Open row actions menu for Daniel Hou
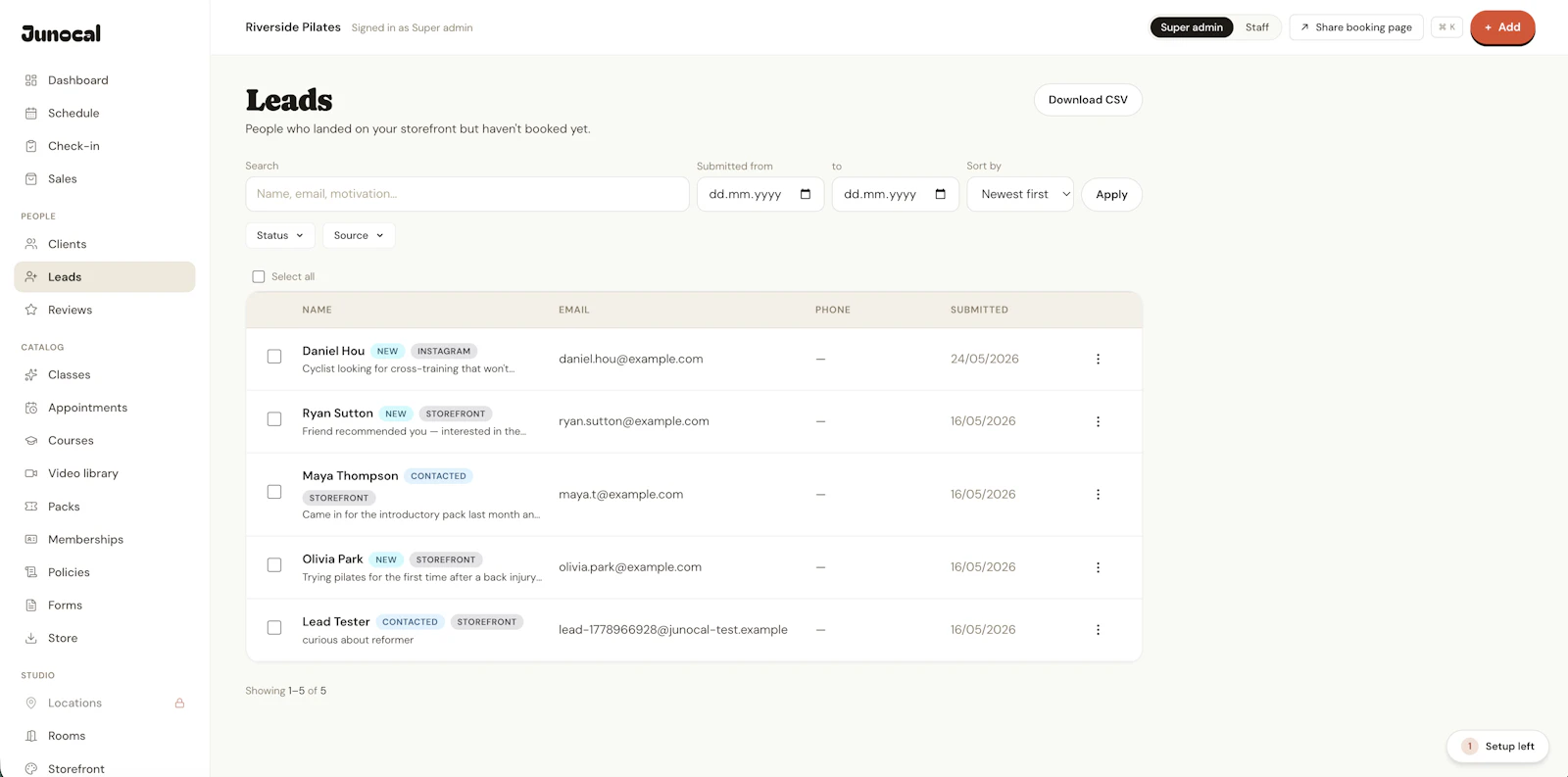Image resolution: width=1568 pixels, height=777 pixels. point(1098,359)
